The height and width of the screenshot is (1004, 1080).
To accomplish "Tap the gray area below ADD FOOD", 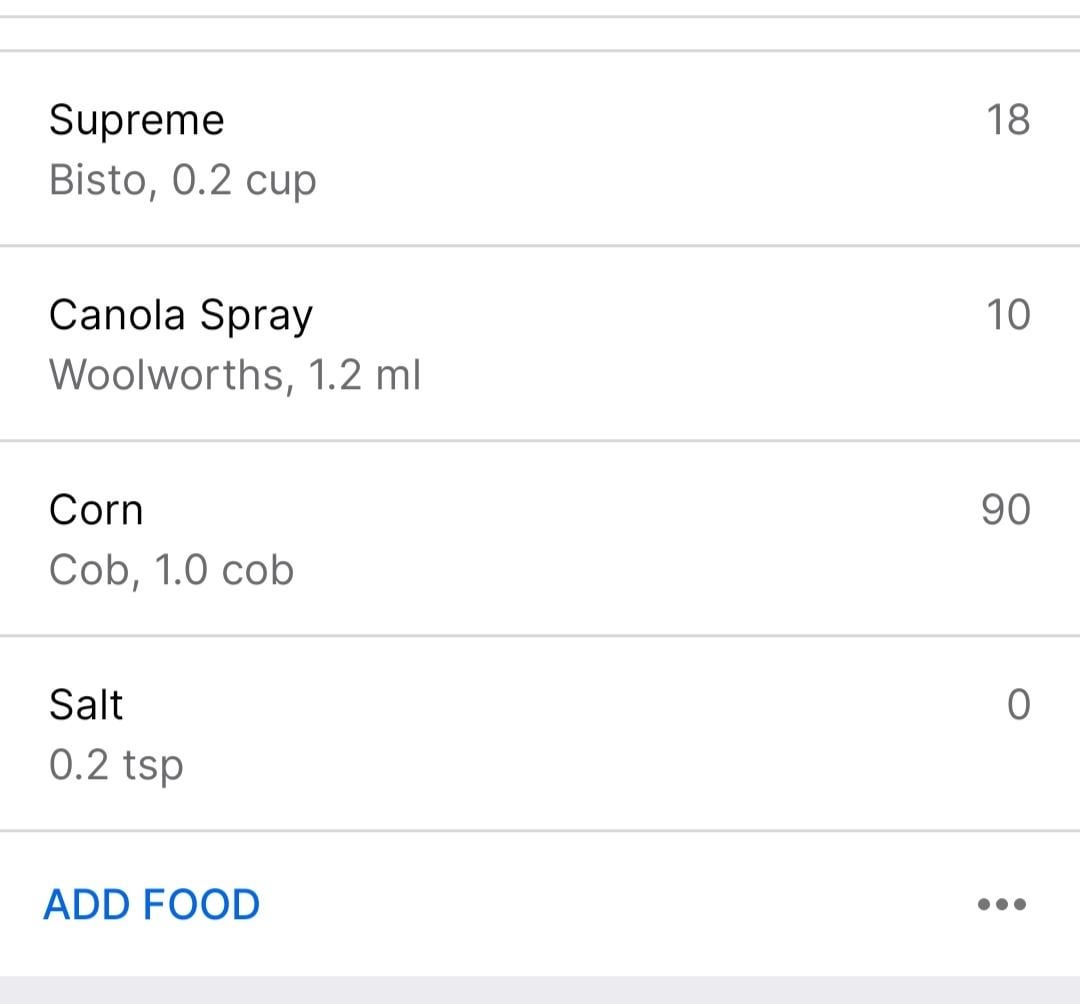I will click(x=540, y=990).
